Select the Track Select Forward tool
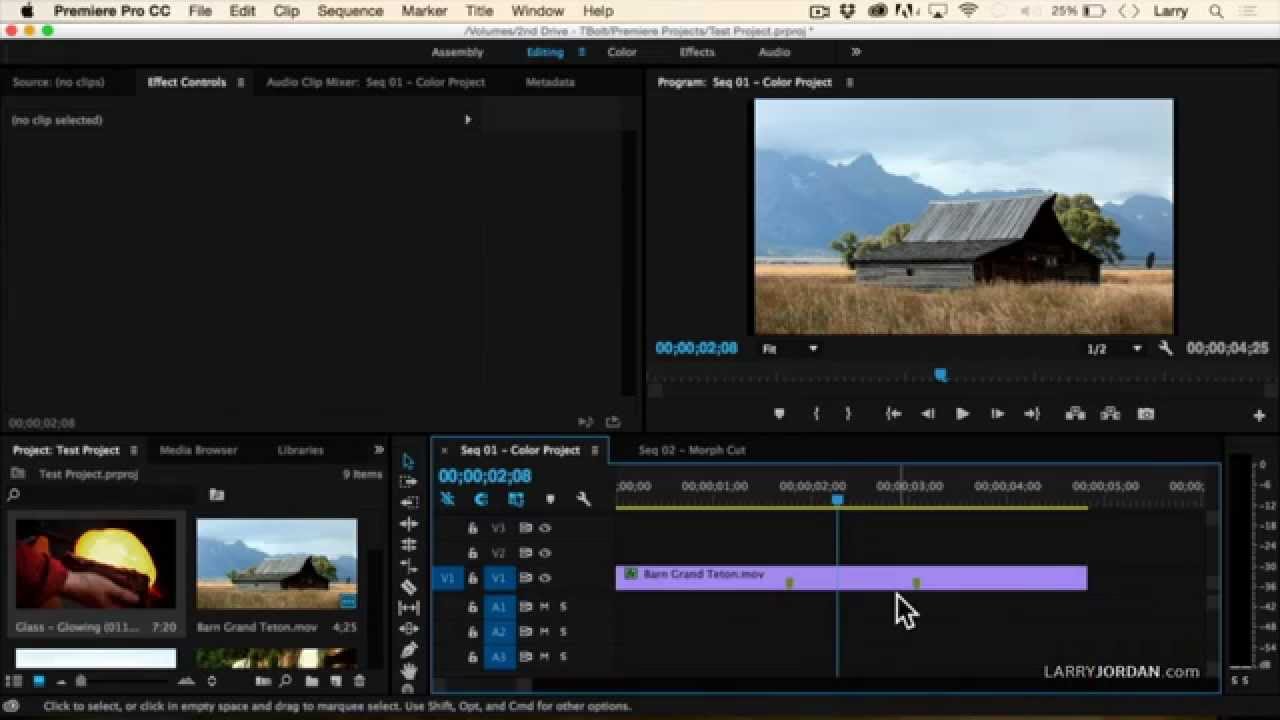Viewport: 1280px width, 720px height. pyautogui.click(x=408, y=482)
